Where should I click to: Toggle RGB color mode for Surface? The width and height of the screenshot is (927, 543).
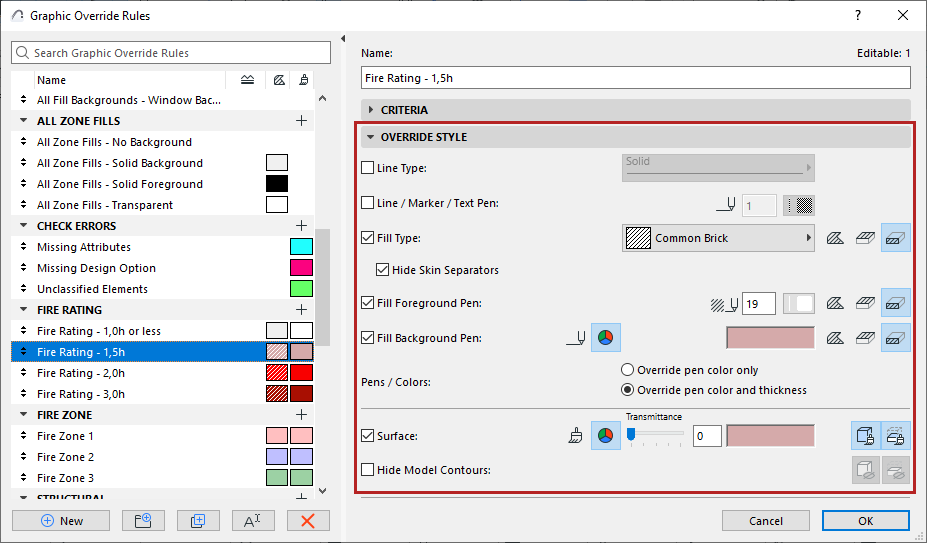tap(606, 436)
